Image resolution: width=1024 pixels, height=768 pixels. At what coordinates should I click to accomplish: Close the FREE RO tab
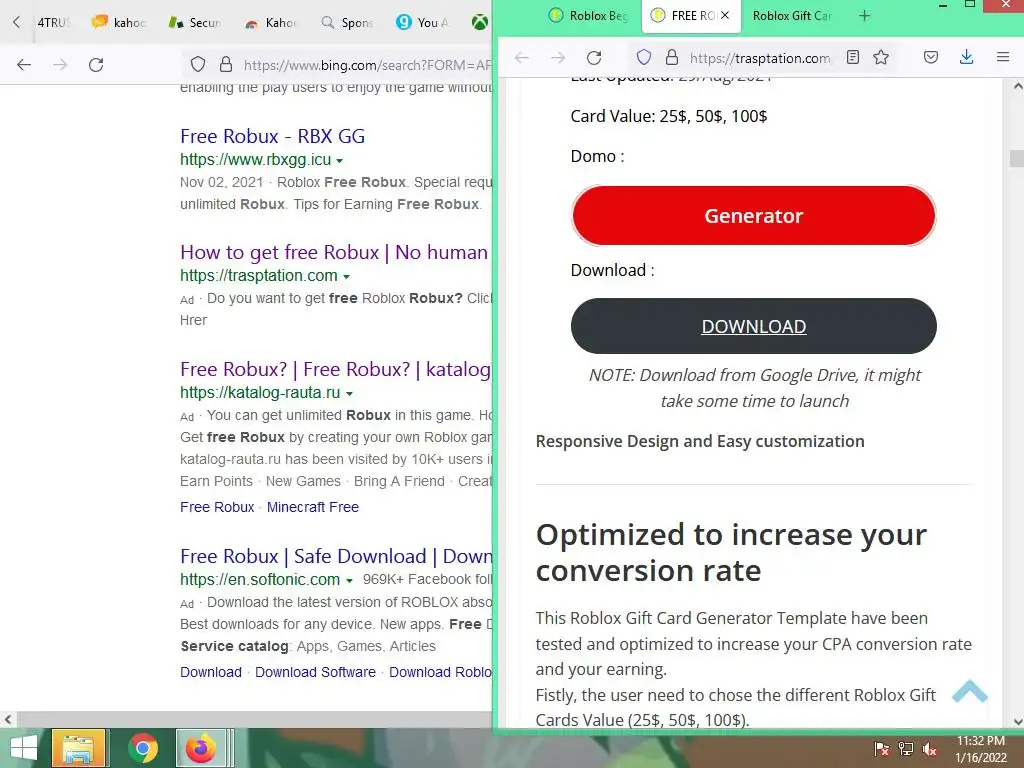pos(725,15)
